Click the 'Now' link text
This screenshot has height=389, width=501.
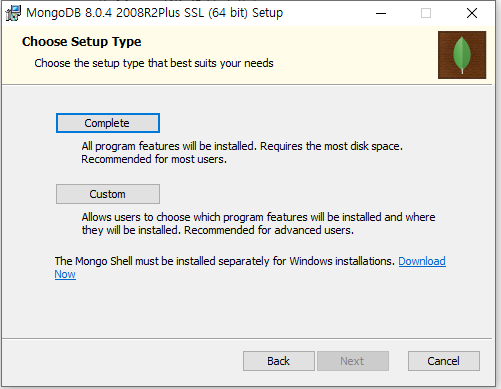[x=65, y=274]
